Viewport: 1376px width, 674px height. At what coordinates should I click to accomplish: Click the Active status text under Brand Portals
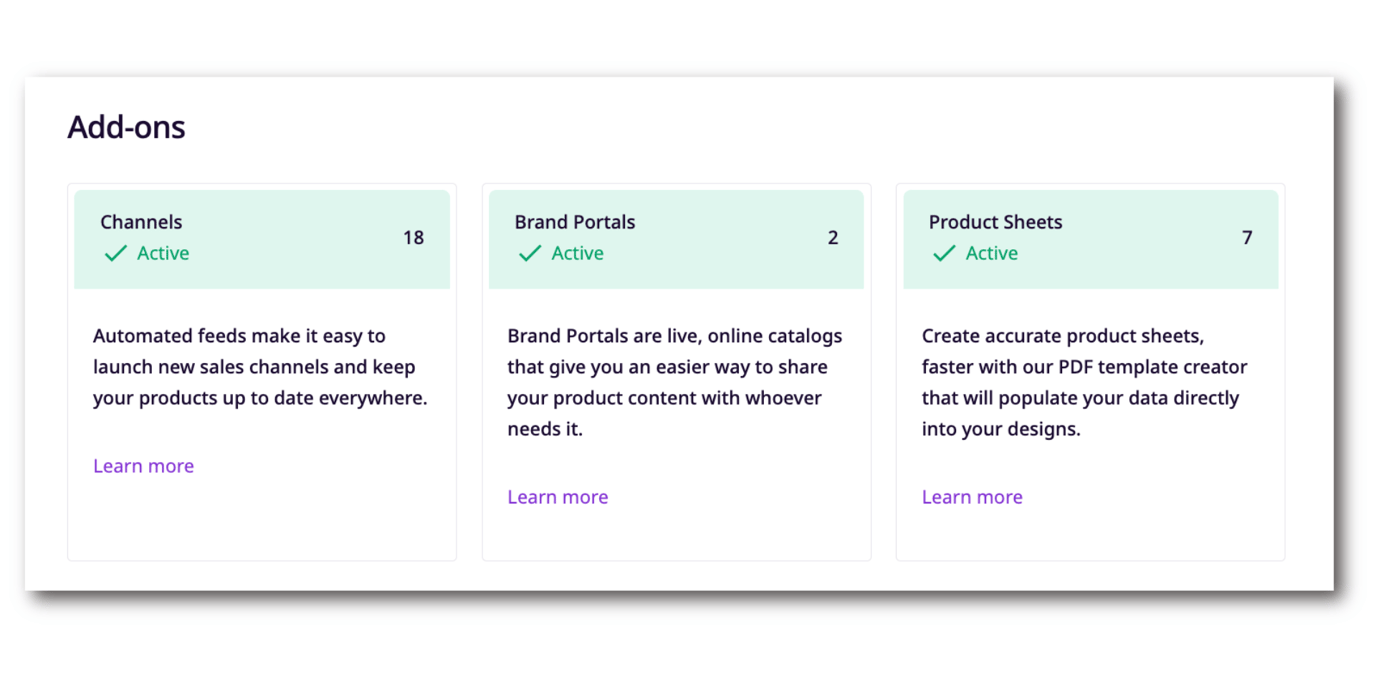577,254
